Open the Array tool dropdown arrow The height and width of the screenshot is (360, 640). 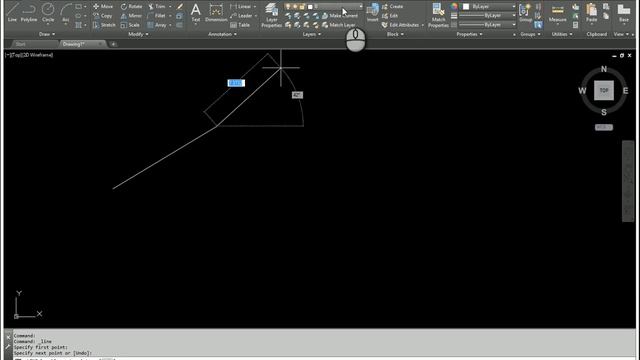(x=170, y=25)
